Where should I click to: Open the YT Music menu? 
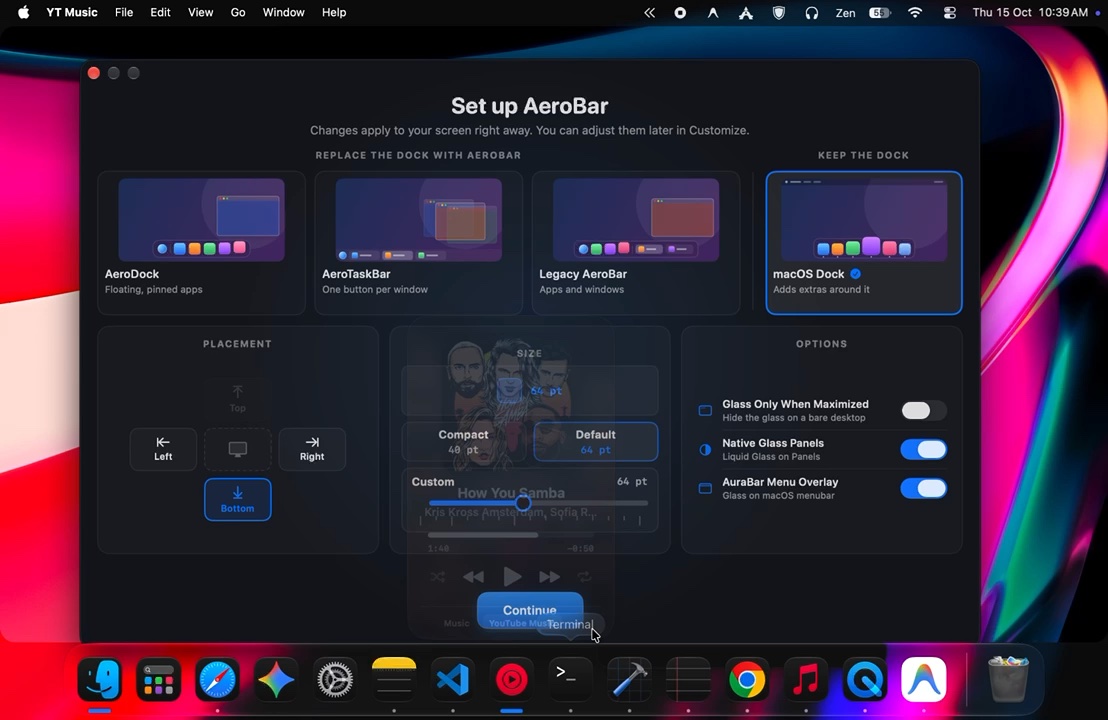point(71,12)
